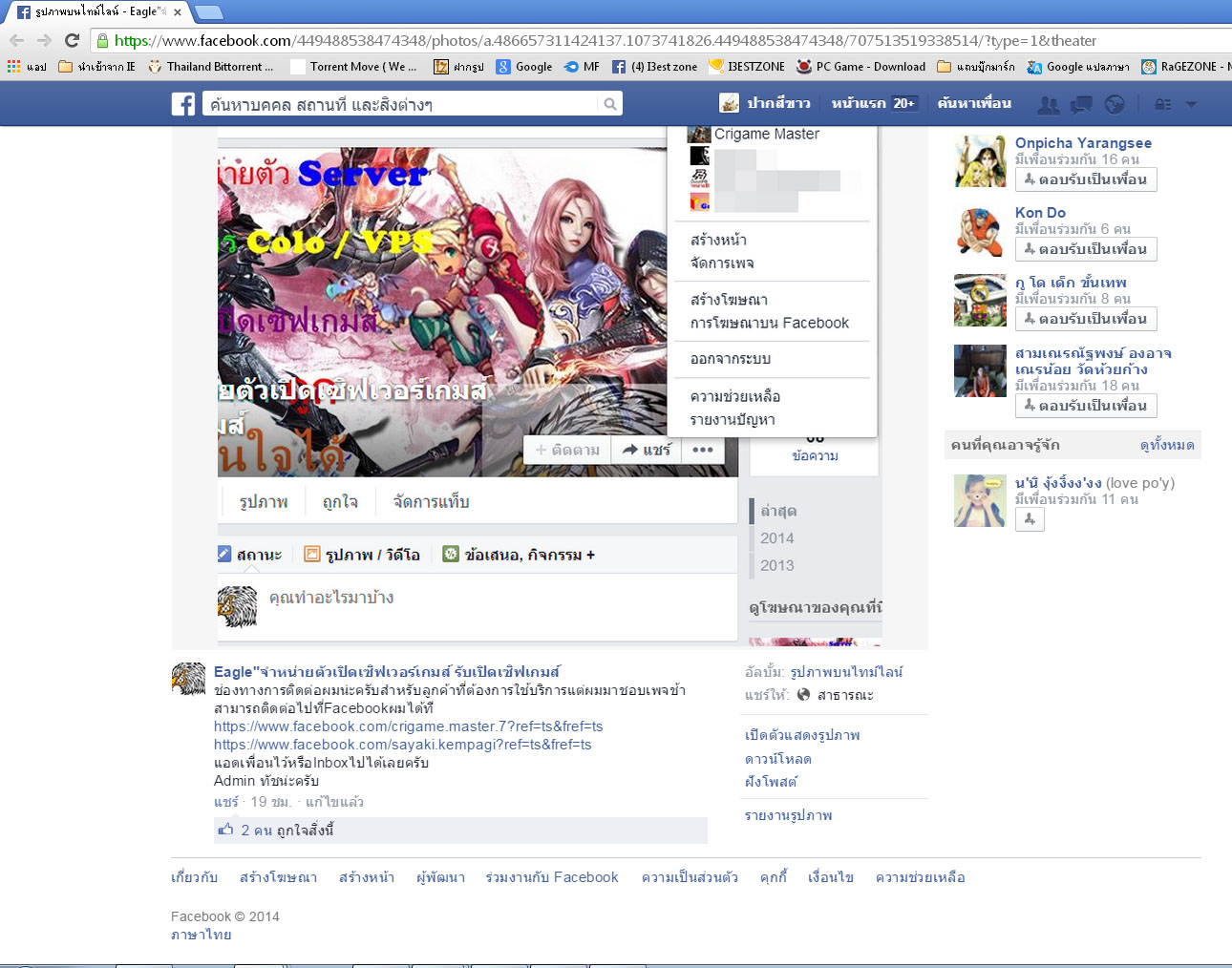Accept Kon Do's friend request
This screenshot has height=968, width=1232.
click(x=1086, y=249)
